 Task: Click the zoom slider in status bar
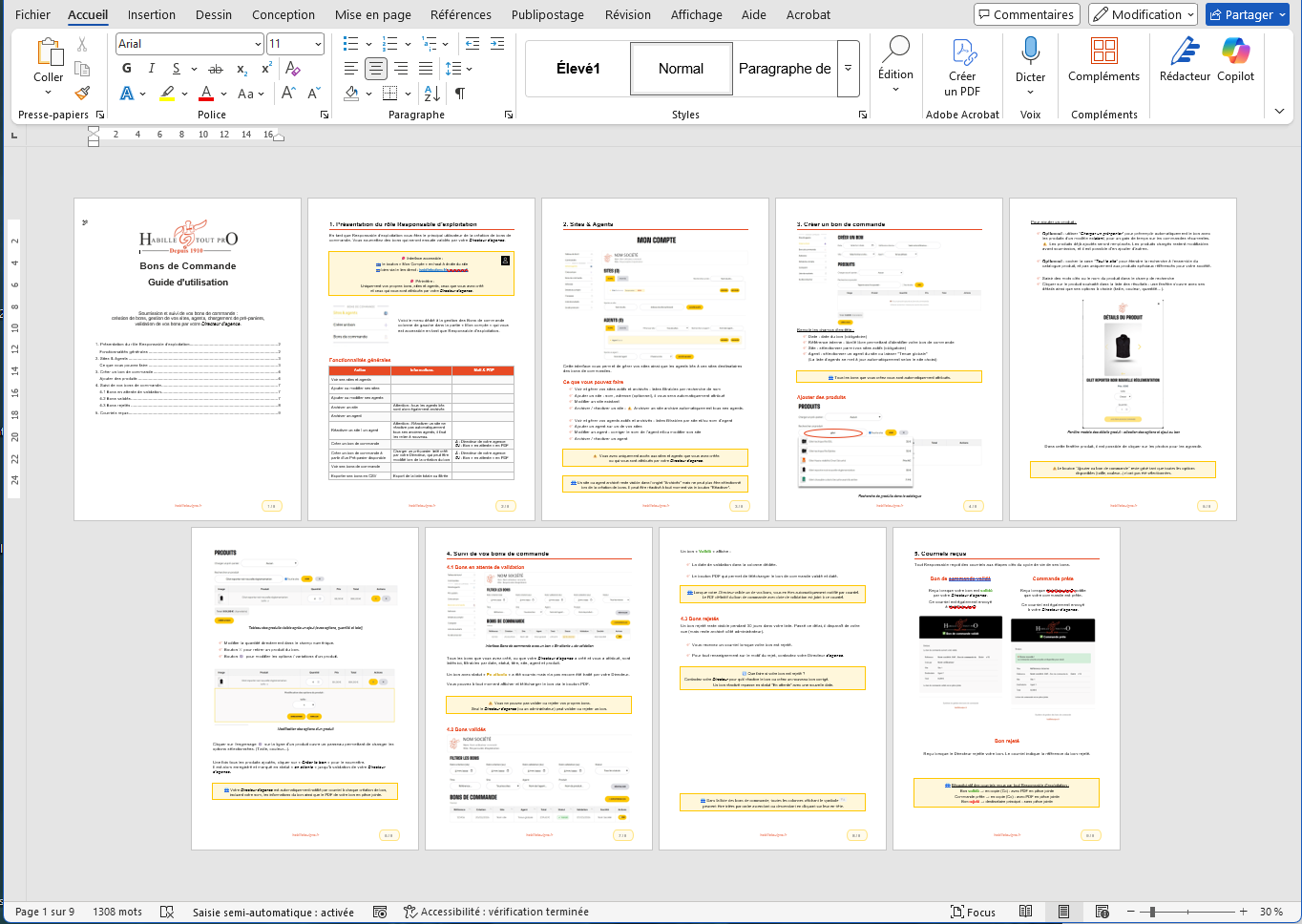point(1153,912)
